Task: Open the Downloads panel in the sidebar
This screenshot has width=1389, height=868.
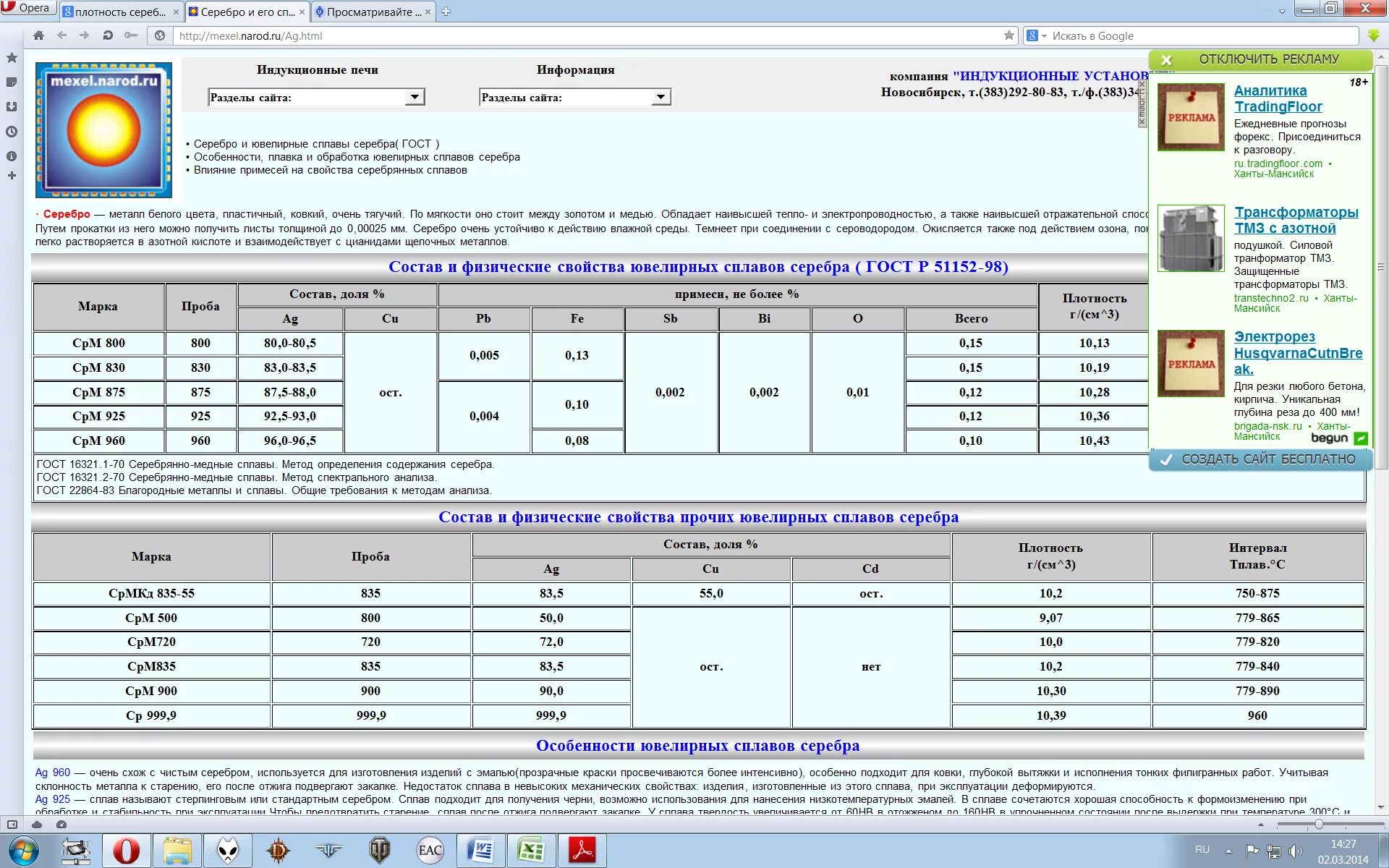Action: pyautogui.click(x=12, y=107)
